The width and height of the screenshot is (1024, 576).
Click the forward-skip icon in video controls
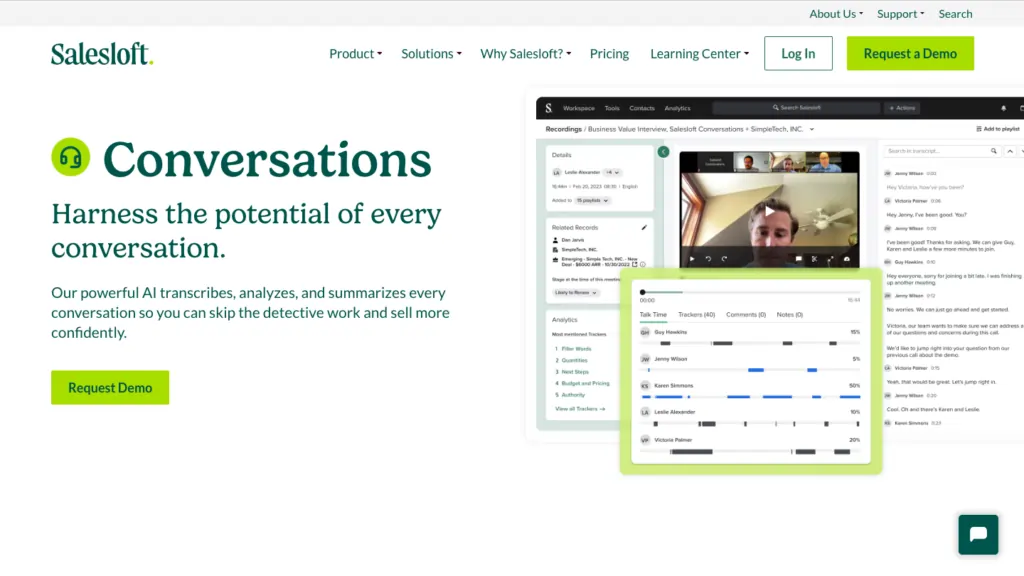point(724,259)
